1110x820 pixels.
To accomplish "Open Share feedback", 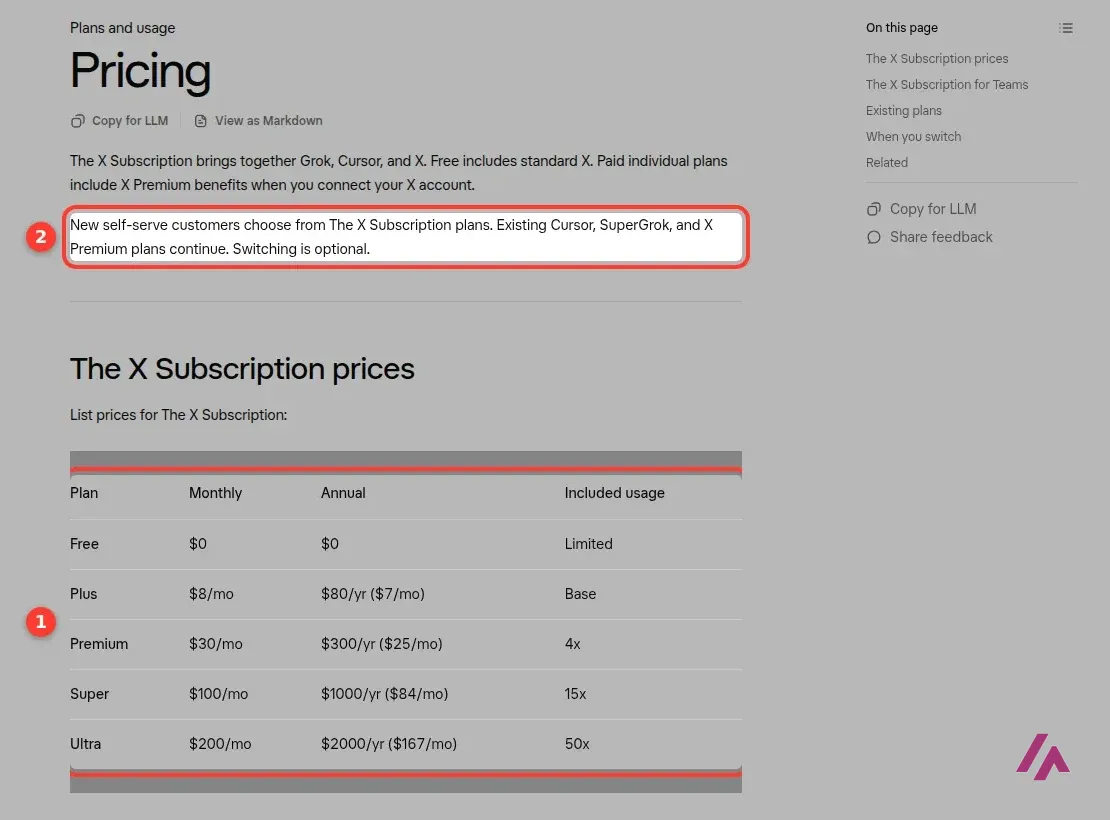I will 941,237.
